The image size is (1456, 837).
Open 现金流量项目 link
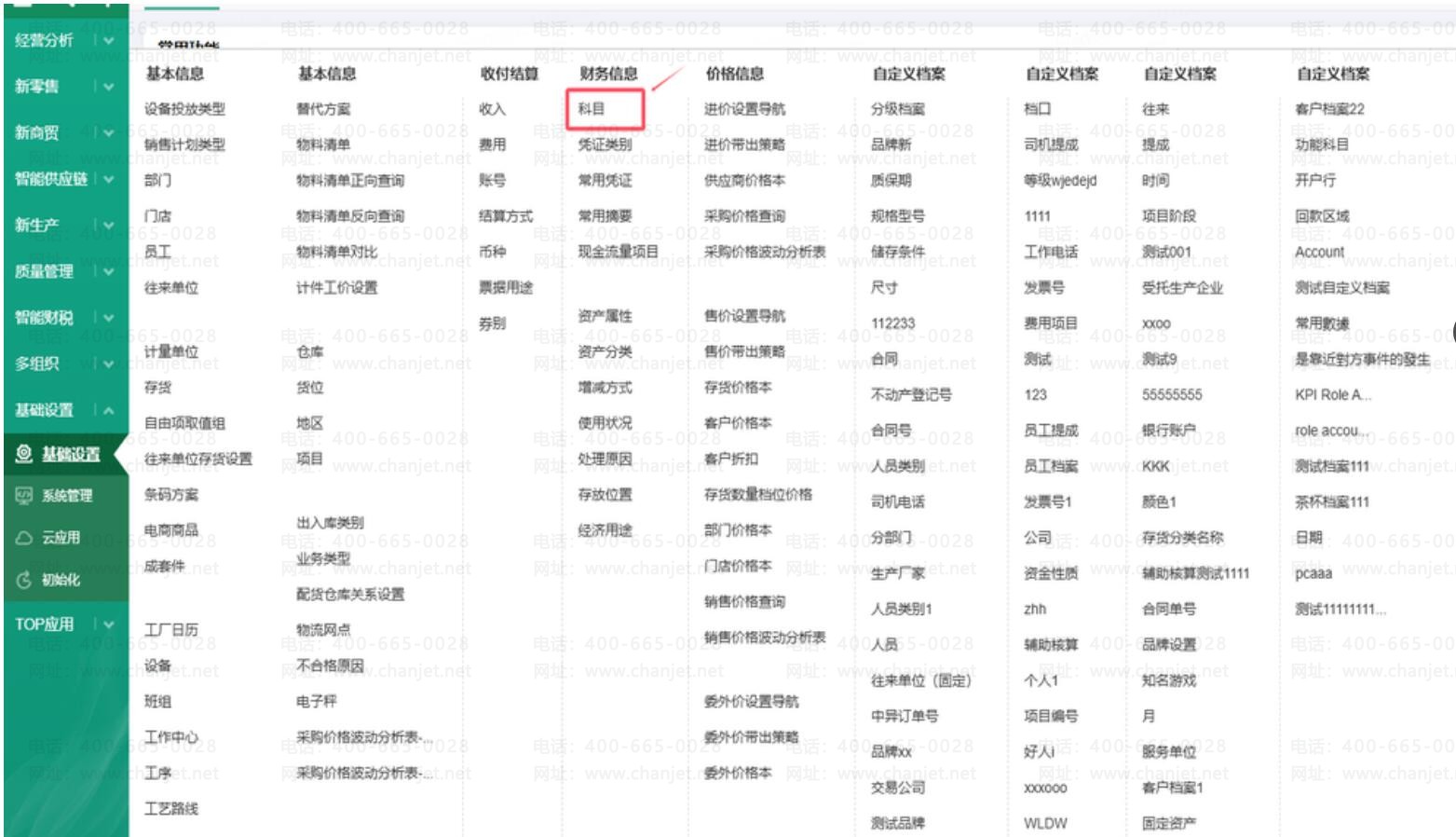pos(618,252)
